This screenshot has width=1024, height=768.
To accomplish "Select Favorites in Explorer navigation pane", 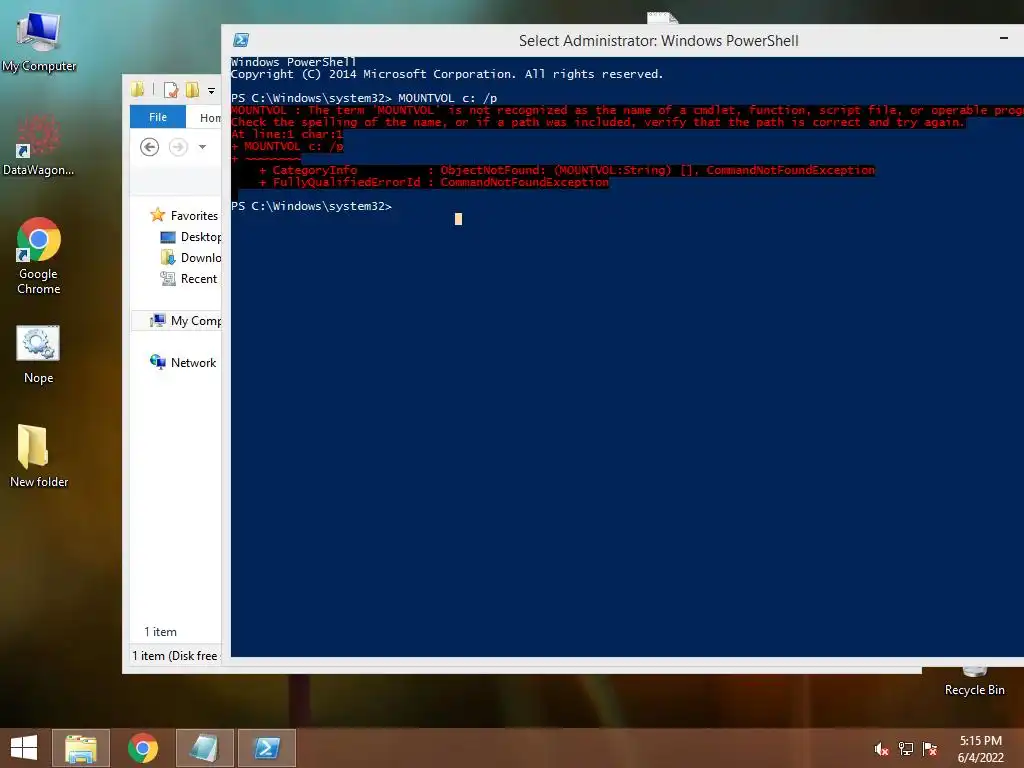I will pyautogui.click(x=184, y=216).
